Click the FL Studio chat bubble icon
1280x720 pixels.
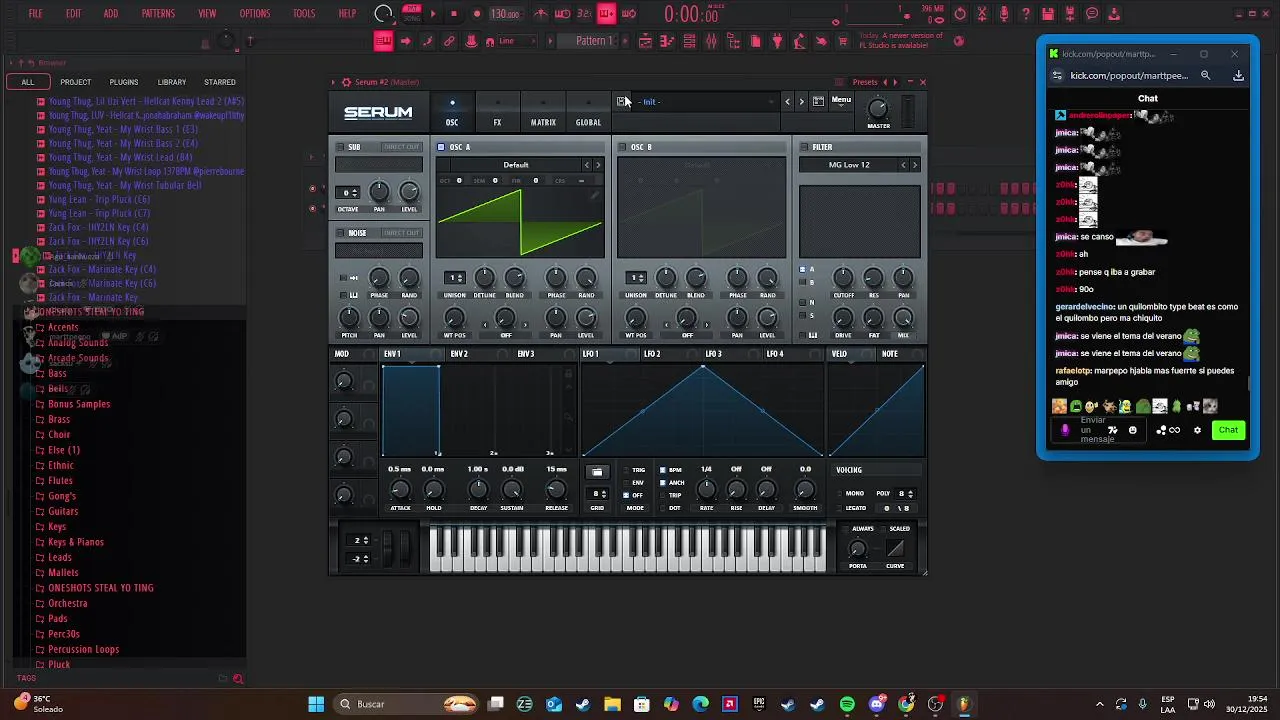[x=1092, y=14]
